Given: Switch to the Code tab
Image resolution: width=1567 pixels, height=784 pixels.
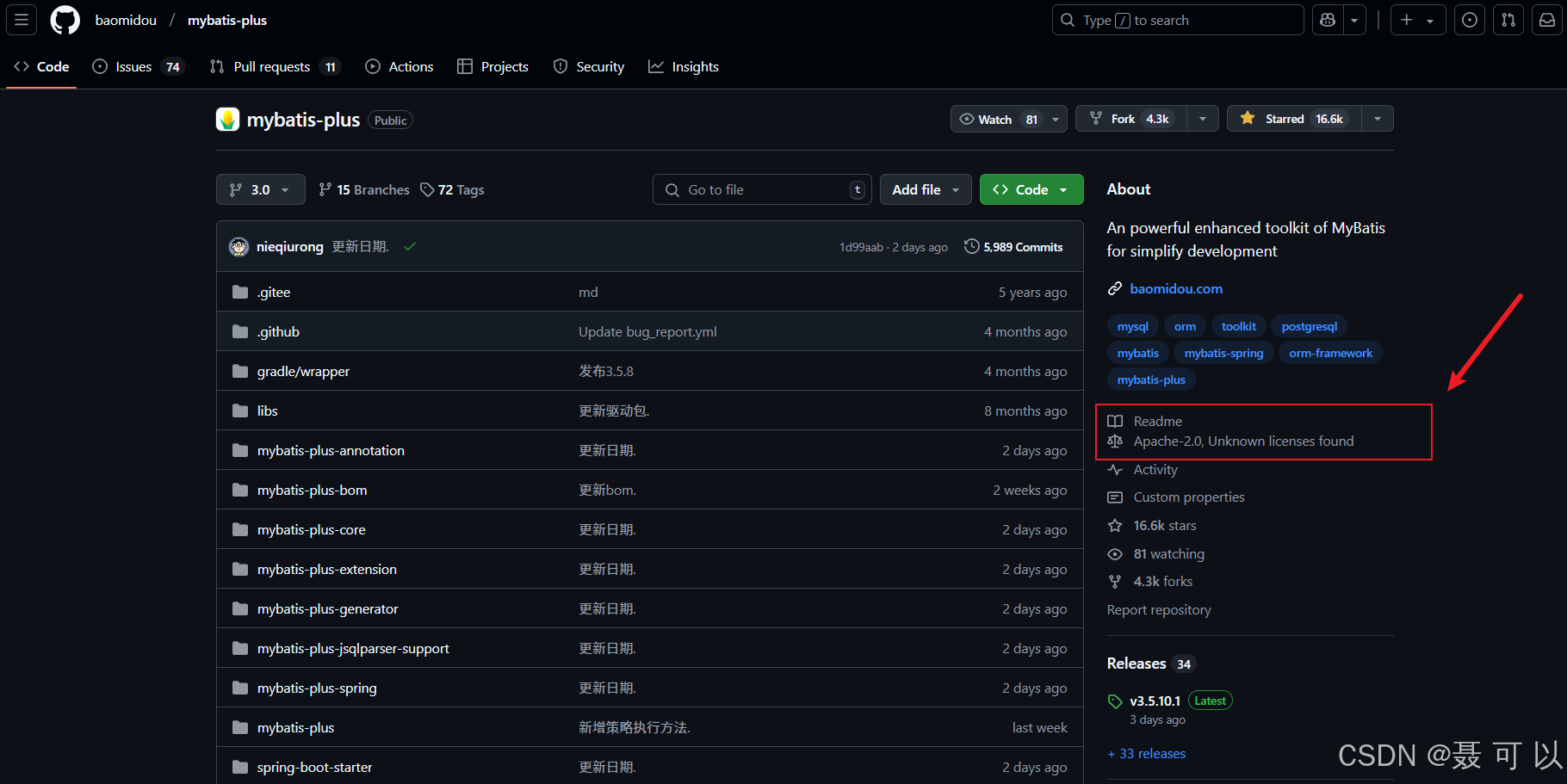Looking at the screenshot, I should 41,66.
